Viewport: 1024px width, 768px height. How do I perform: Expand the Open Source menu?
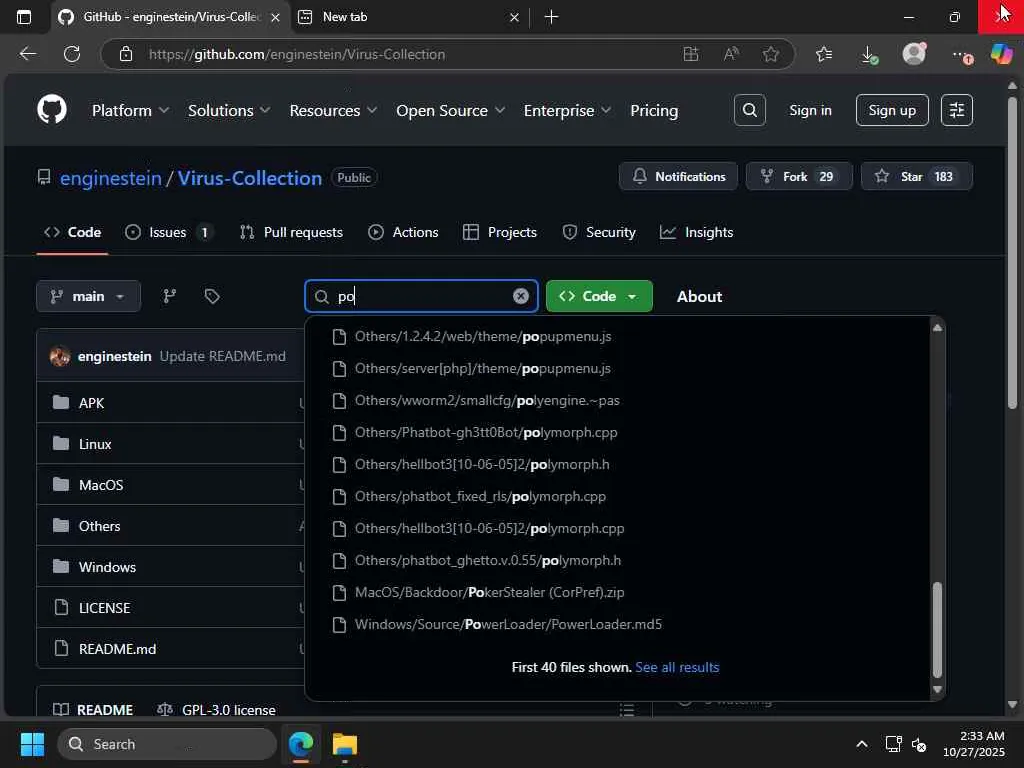click(x=451, y=110)
